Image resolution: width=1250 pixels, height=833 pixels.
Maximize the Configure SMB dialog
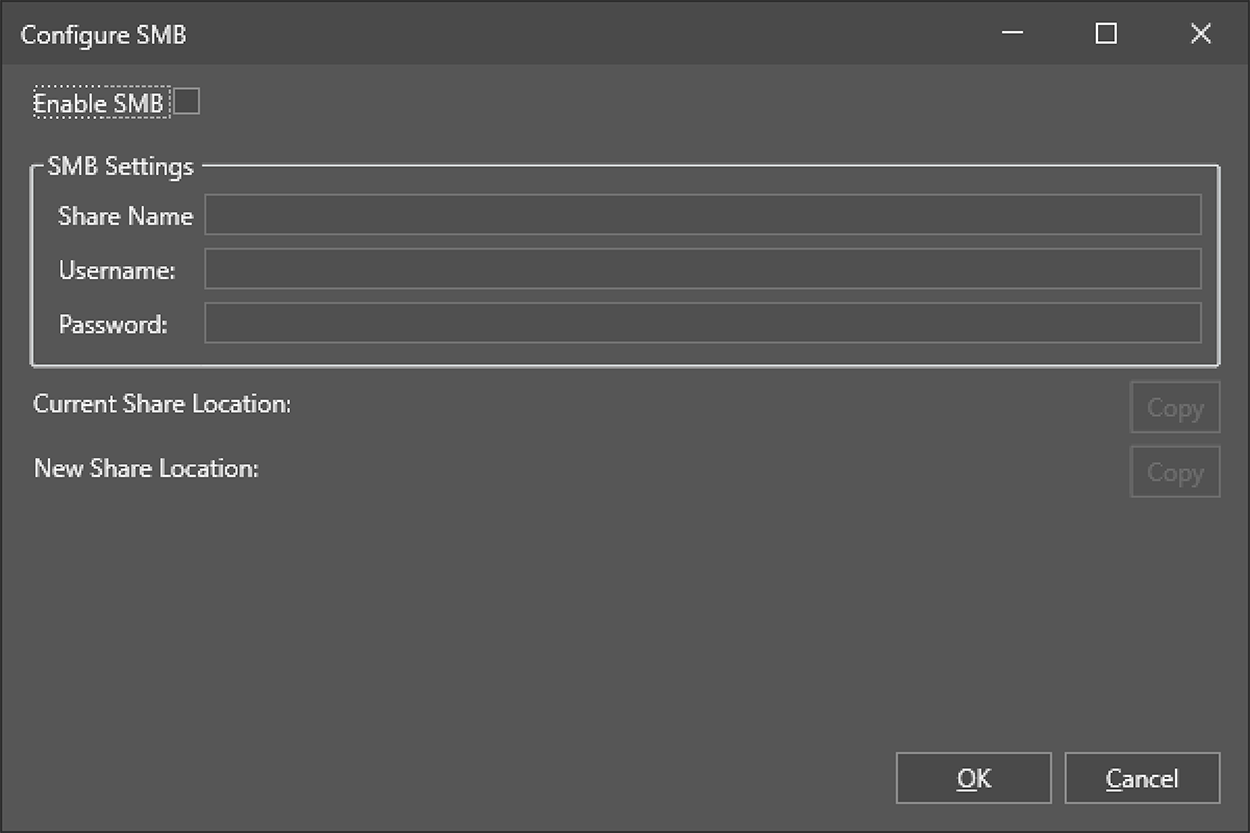[1105, 34]
